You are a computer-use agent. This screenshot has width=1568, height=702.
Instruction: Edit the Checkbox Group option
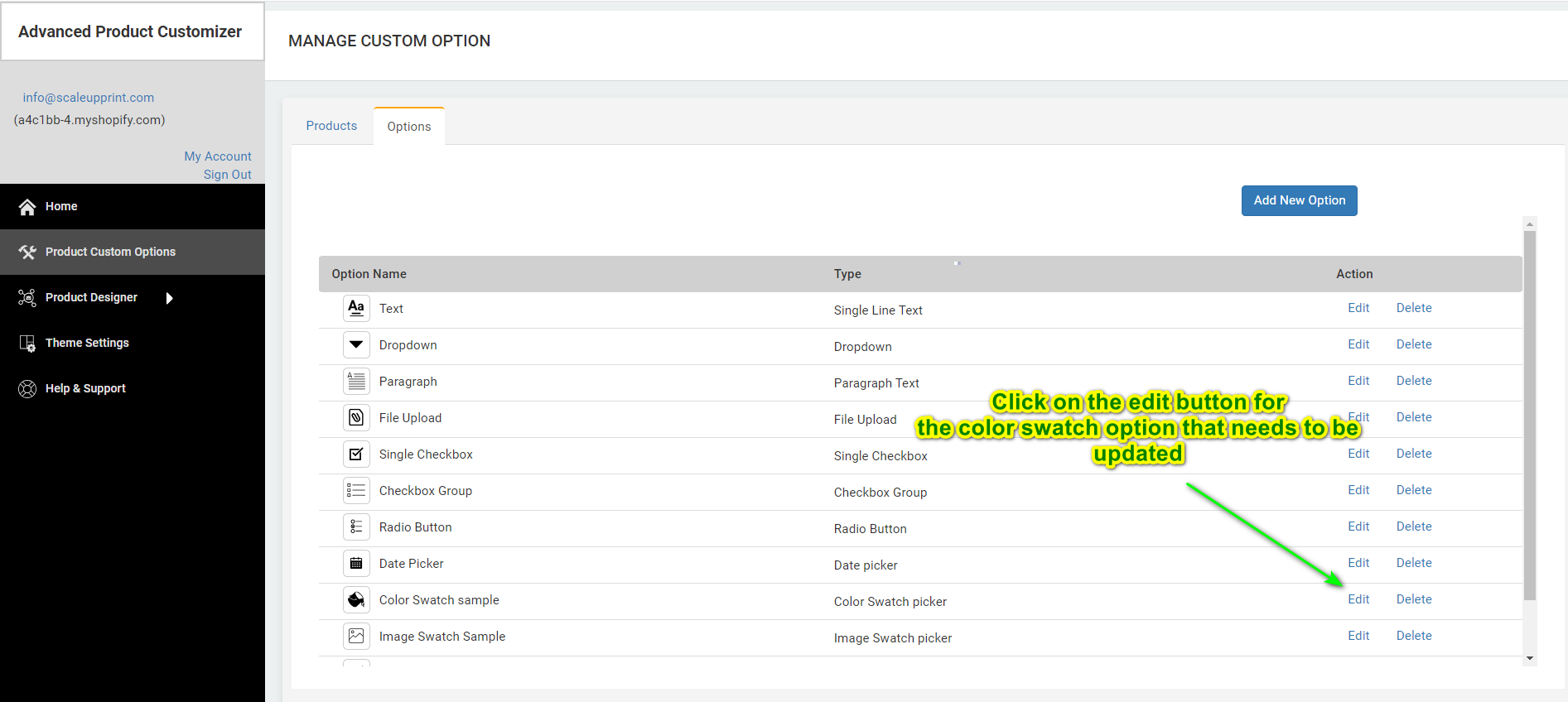(1358, 490)
